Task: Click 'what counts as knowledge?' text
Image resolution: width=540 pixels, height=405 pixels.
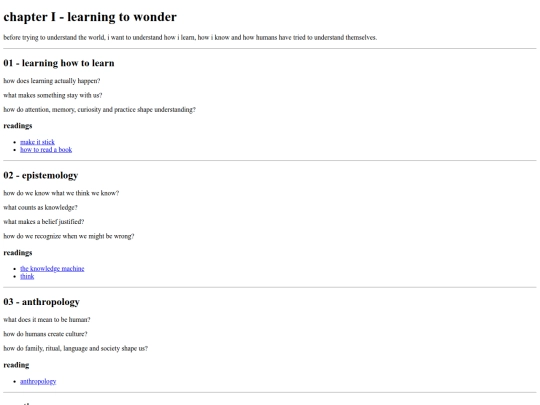Action: (40, 208)
